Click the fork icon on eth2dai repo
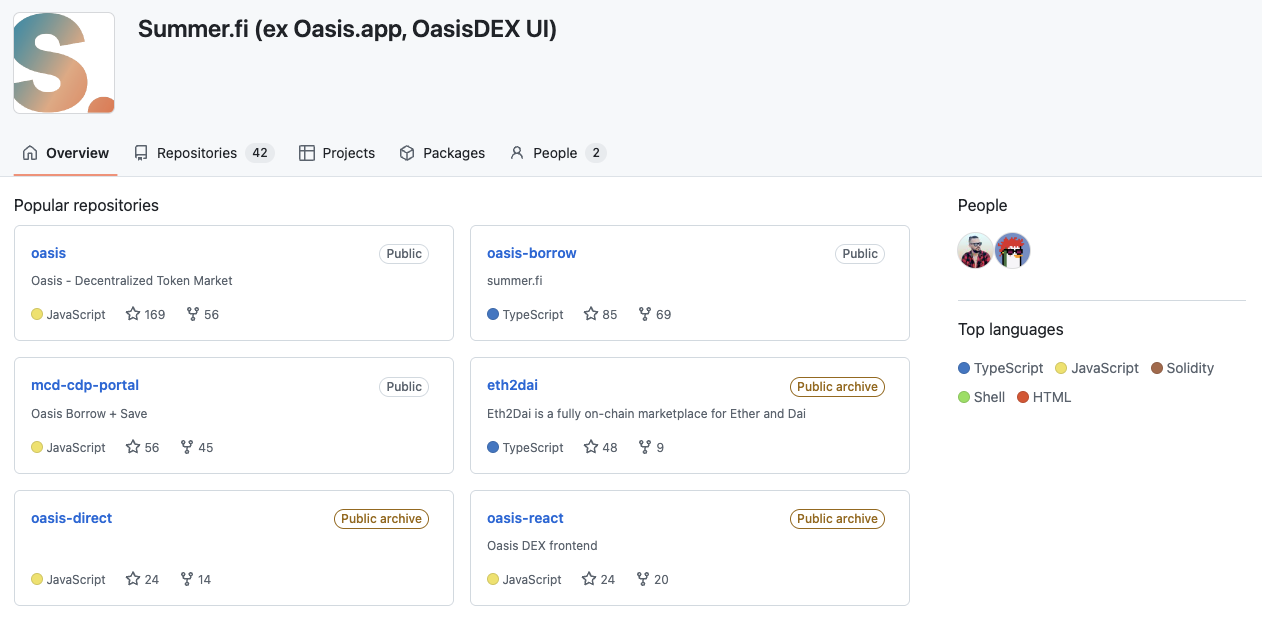Image resolution: width=1262 pixels, height=617 pixels. pyautogui.click(x=645, y=447)
